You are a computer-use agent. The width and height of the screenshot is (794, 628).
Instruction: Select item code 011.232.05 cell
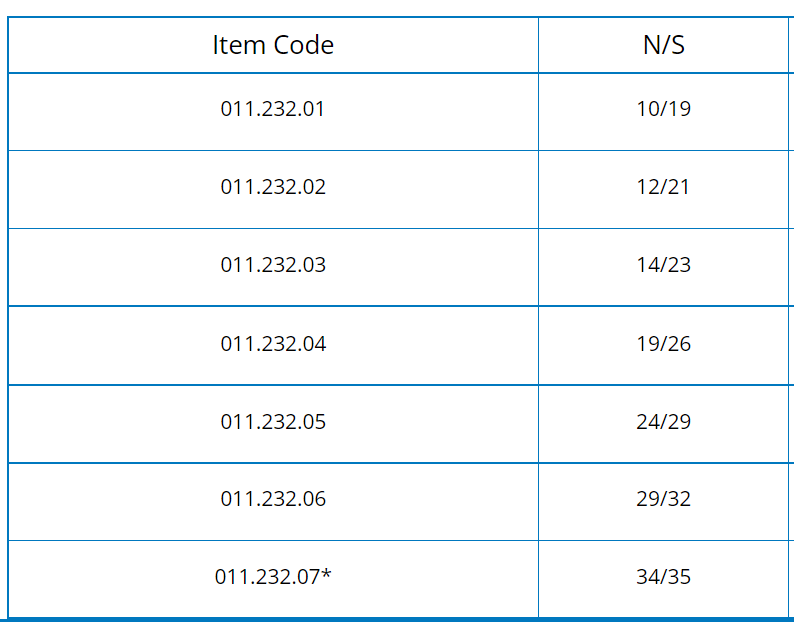pyautogui.click(x=273, y=422)
